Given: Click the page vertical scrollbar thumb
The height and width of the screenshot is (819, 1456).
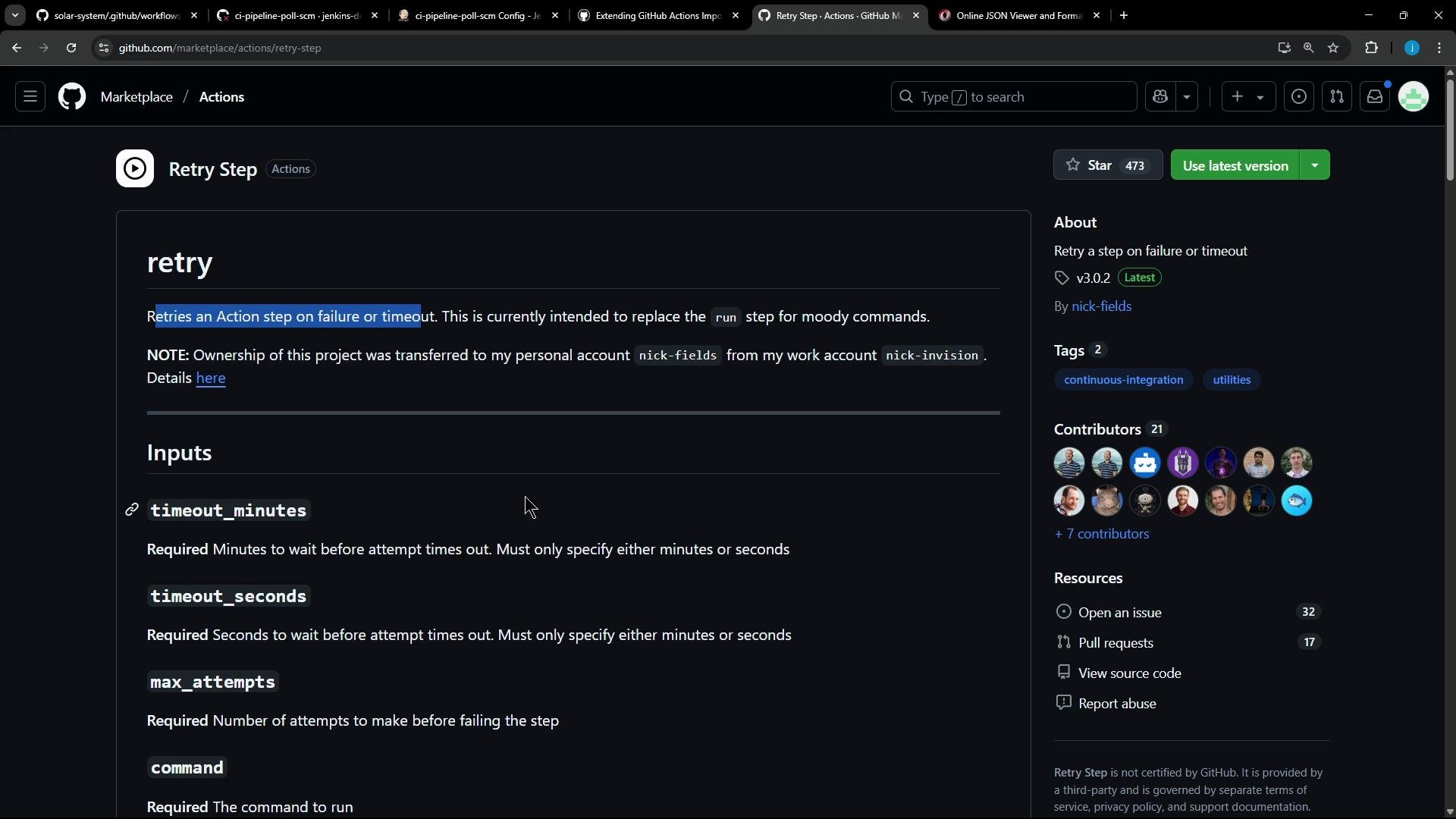Looking at the screenshot, I should click(1450, 129).
